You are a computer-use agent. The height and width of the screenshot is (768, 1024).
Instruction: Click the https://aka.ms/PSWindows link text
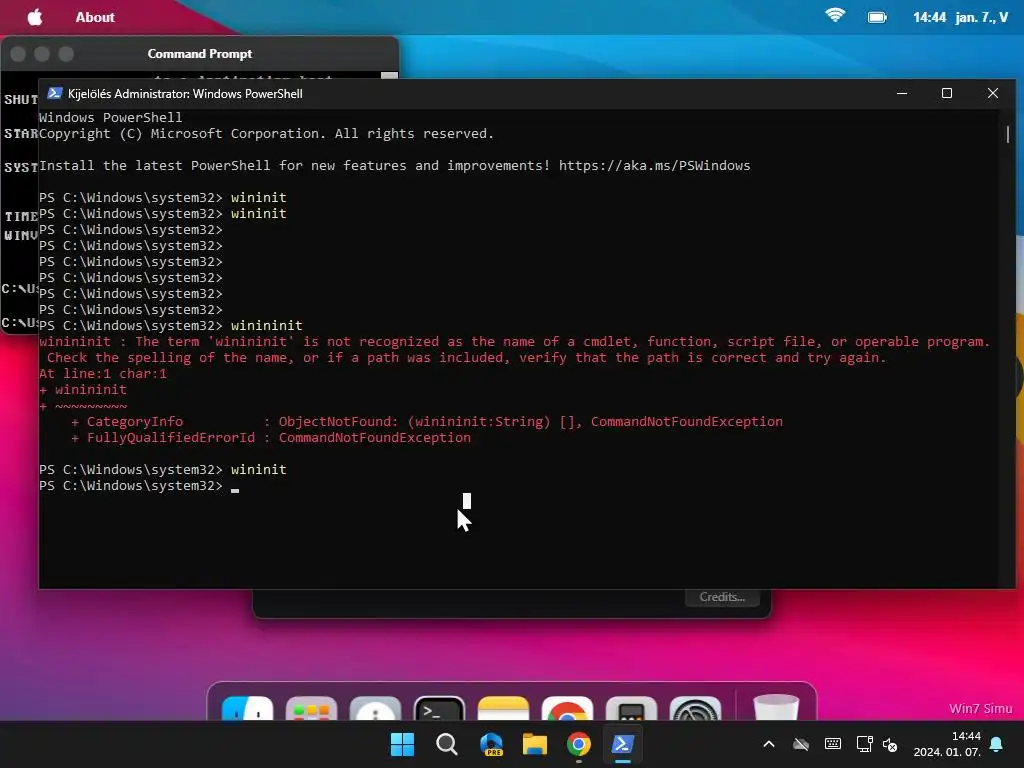pos(654,166)
